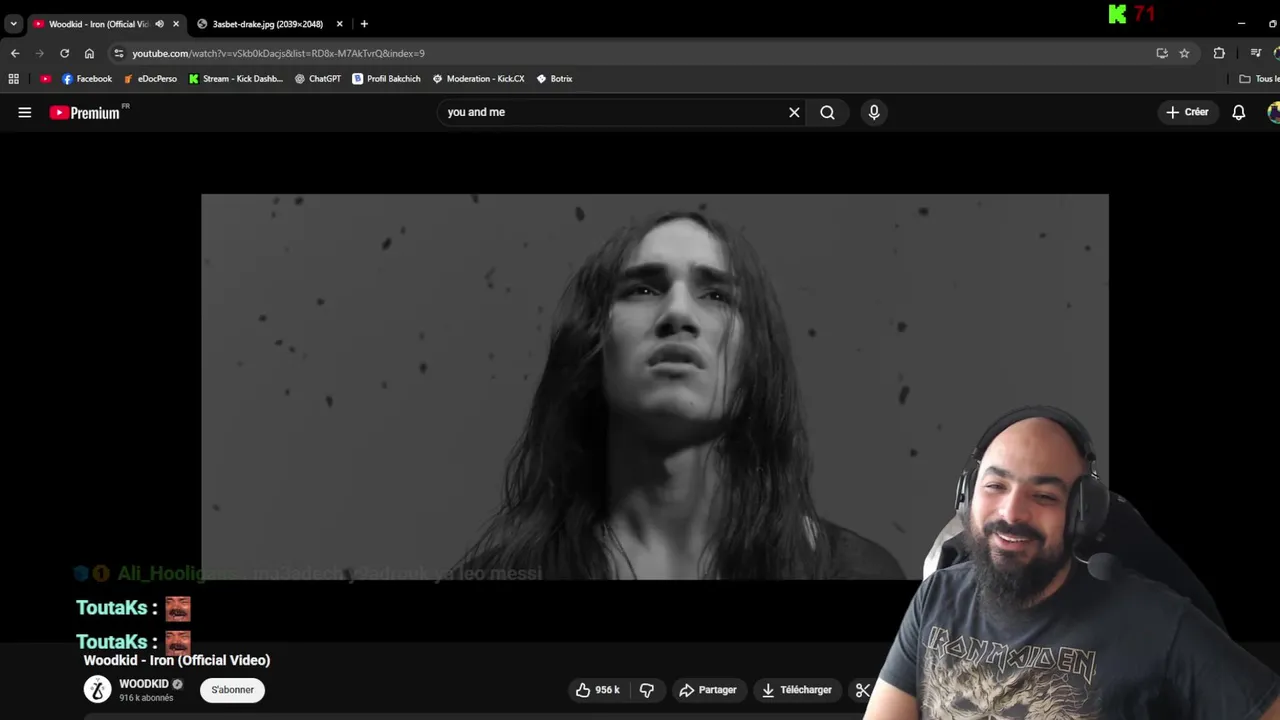The height and width of the screenshot is (720, 1280).
Task: Close the Woodkid - Iron tab
Action: click(176, 24)
